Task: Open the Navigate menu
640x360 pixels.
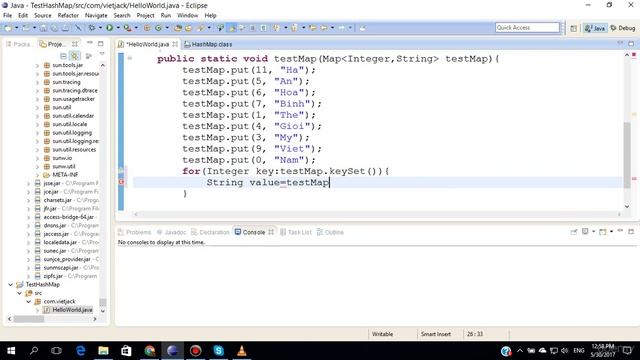Action: [96, 15]
